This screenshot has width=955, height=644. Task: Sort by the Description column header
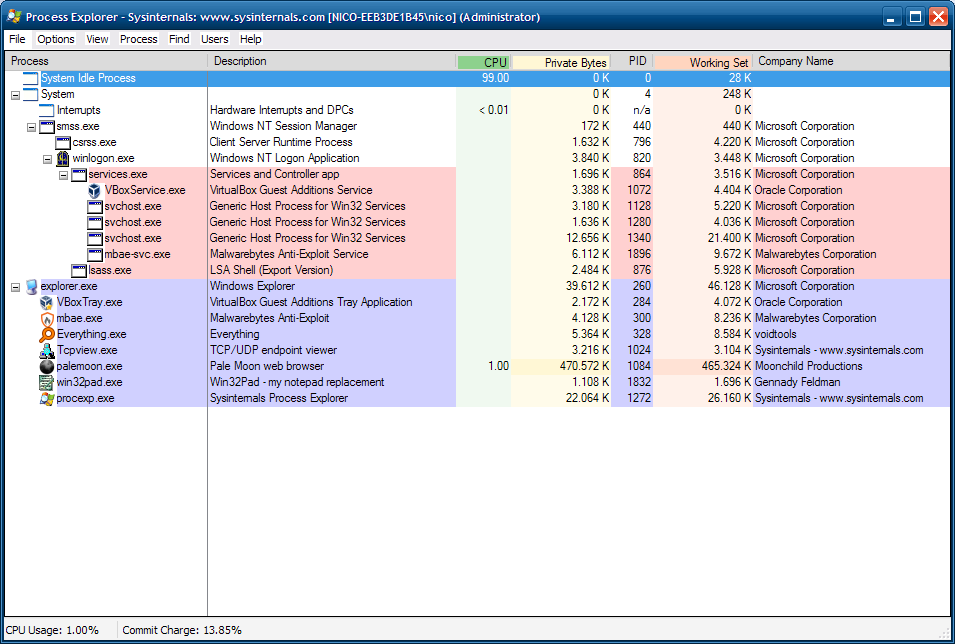[332, 61]
